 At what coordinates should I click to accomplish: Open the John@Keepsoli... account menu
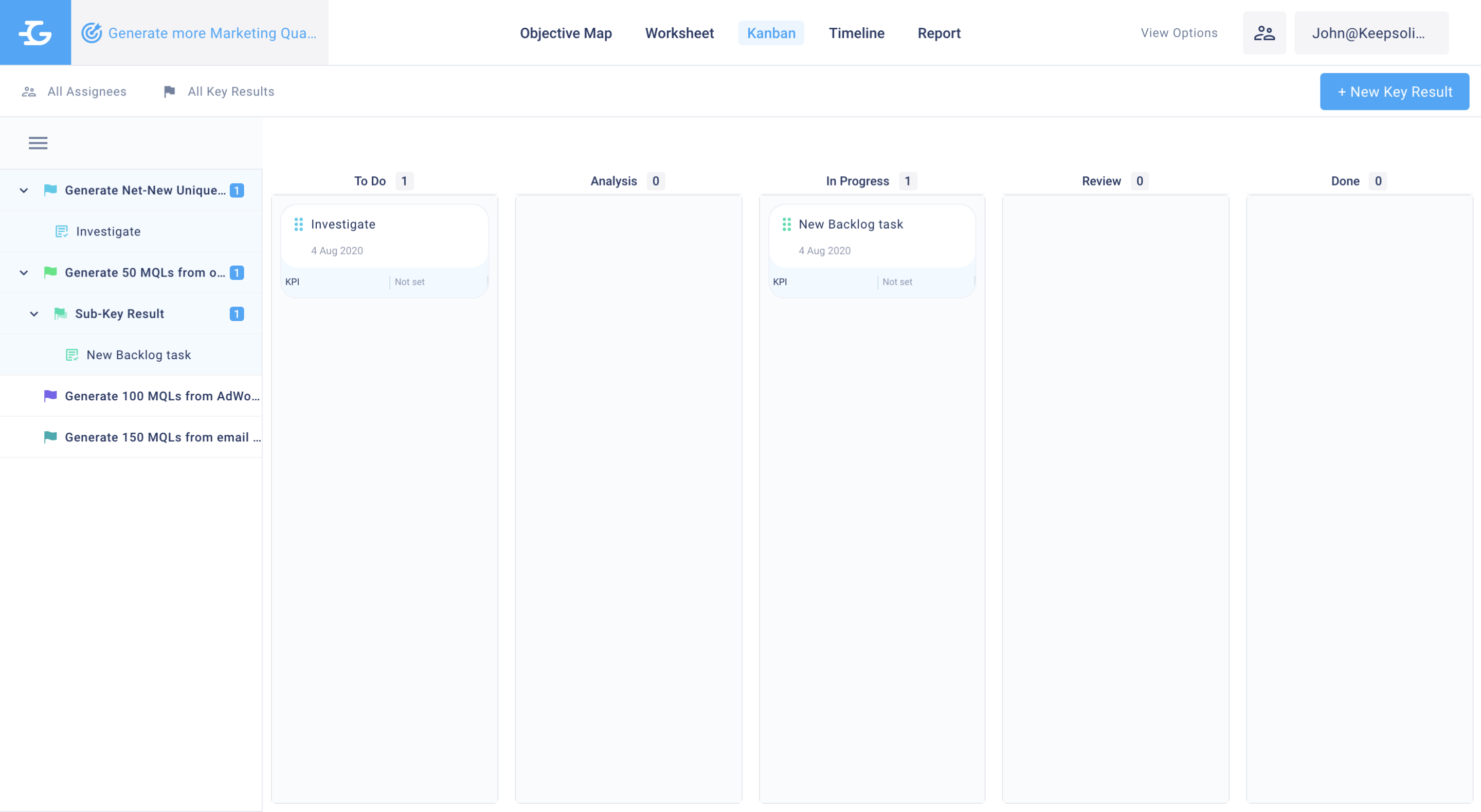tap(1371, 33)
